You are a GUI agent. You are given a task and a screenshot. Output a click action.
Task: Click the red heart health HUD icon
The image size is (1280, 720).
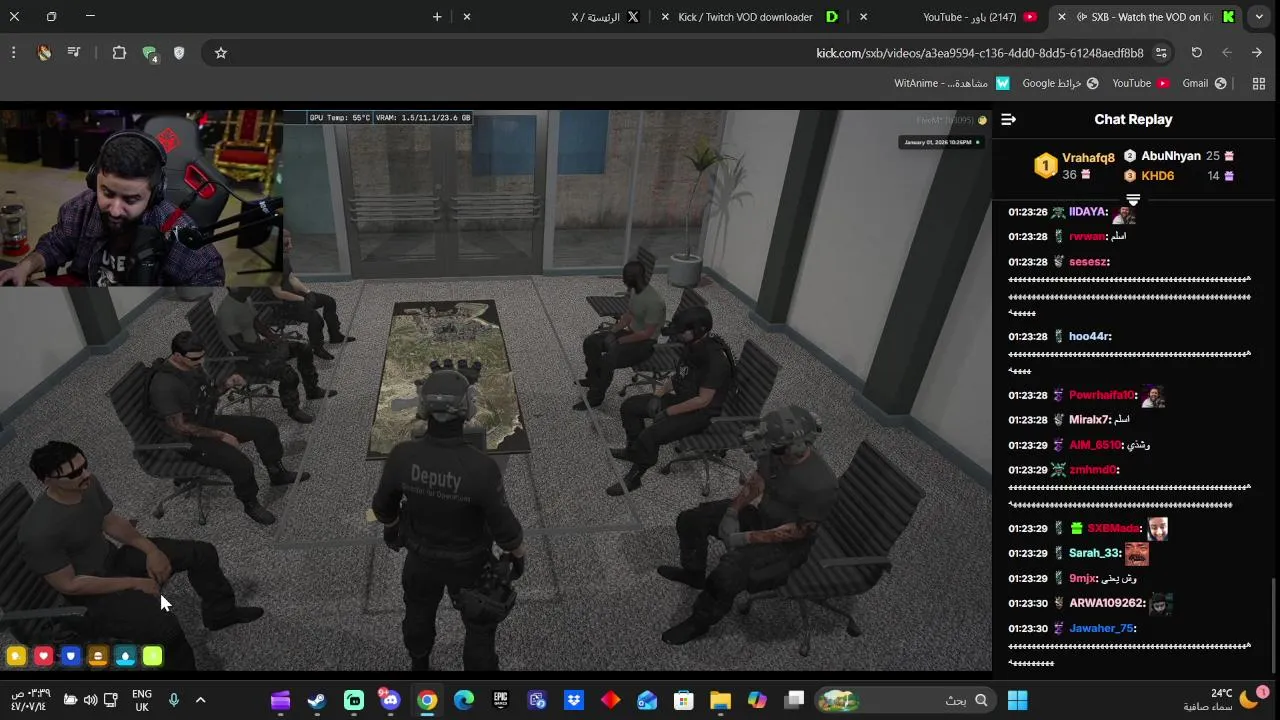[43, 656]
